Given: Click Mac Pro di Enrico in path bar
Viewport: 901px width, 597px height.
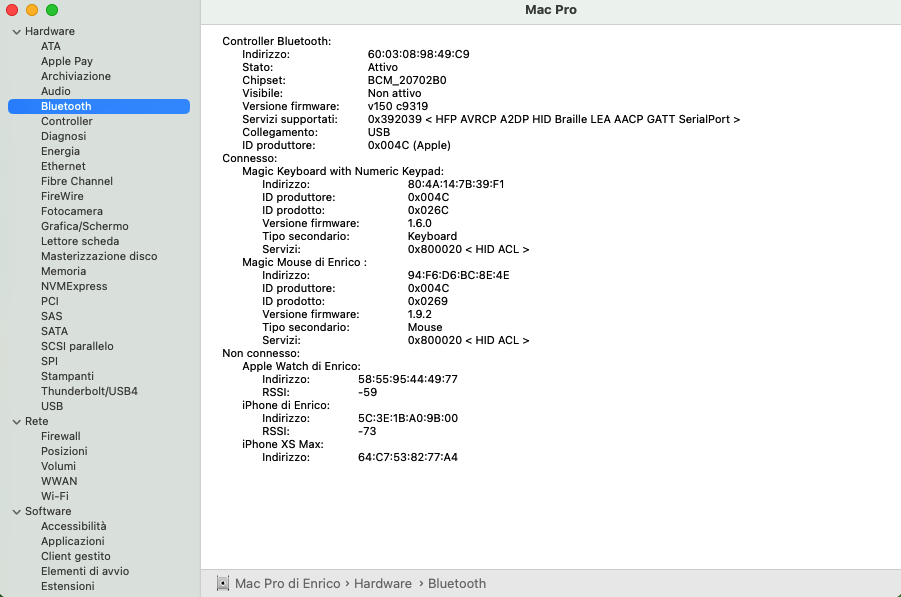Looking at the screenshot, I should (287, 583).
